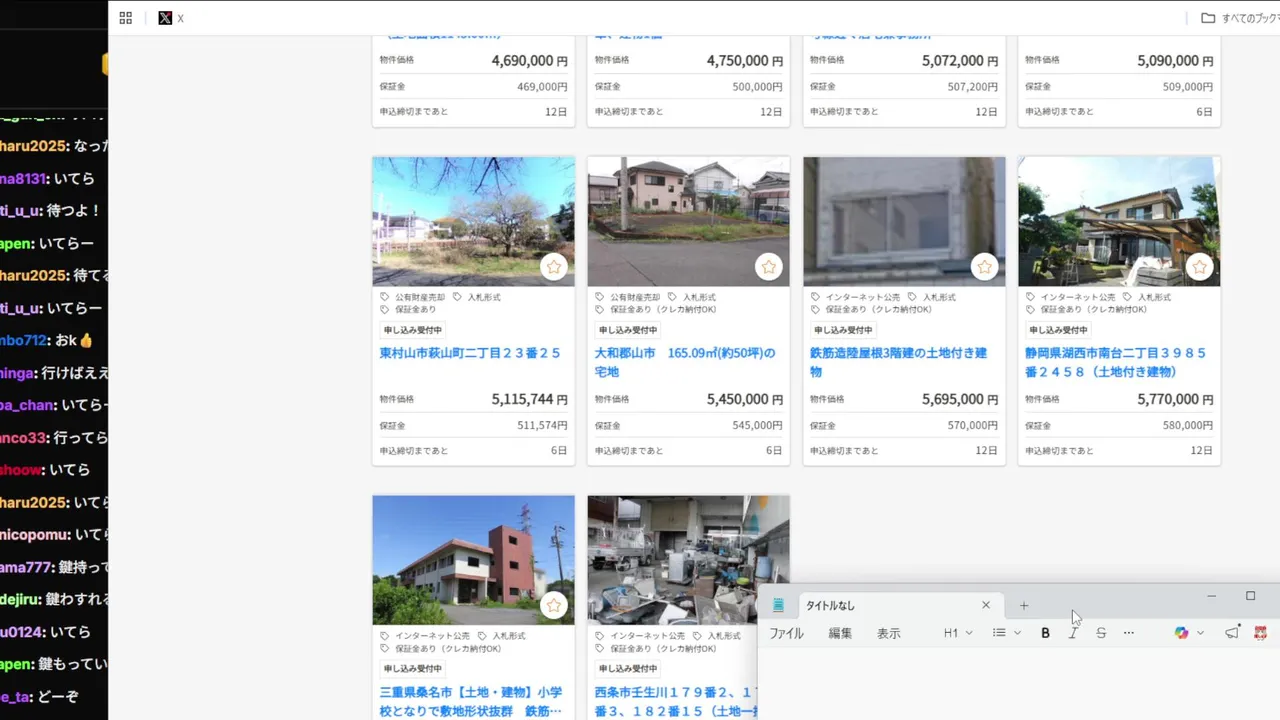View the 三重県桑名市 red brick building photo
1280x720 pixels.
473,560
